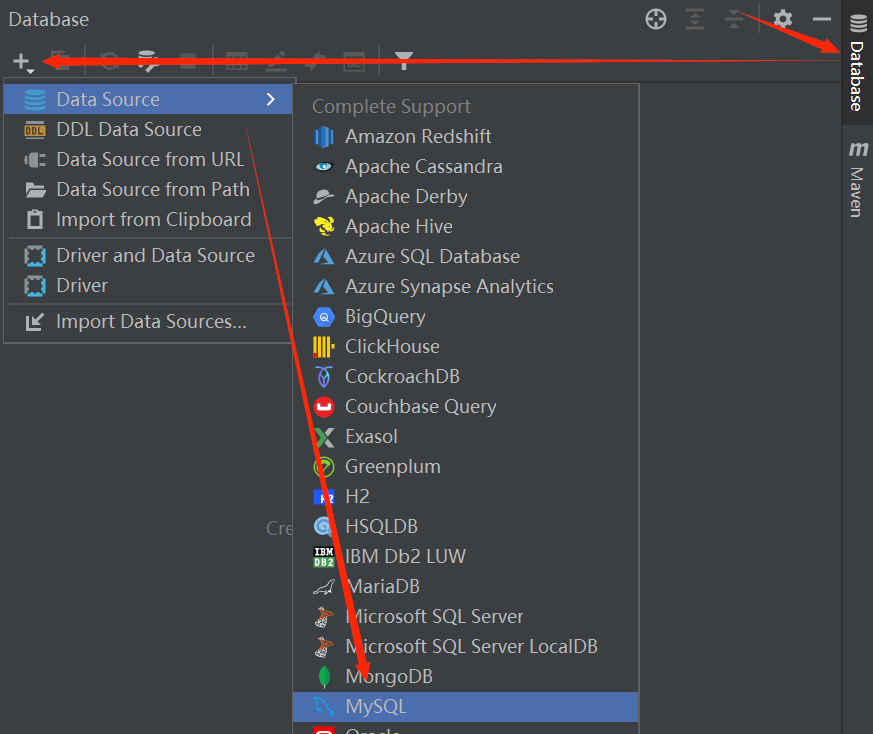Click the MySQL dolphin icon
The image size is (873, 734).
click(x=323, y=707)
